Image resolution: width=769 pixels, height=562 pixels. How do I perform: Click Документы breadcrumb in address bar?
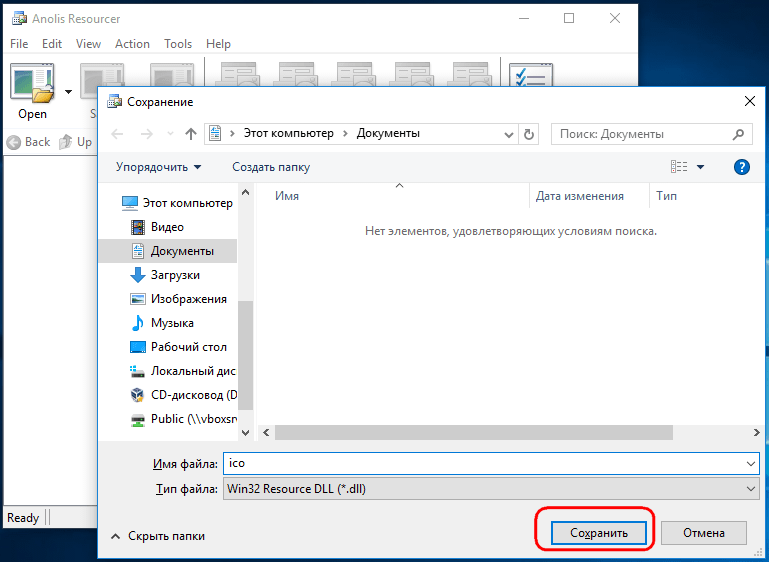[388, 133]
